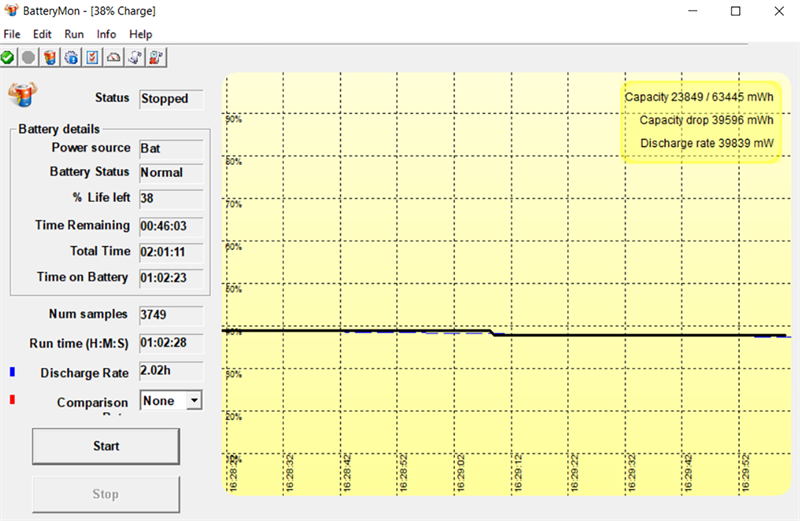Open the gear with info badge icon
This screenshot has height=521, width=800.
71,57
